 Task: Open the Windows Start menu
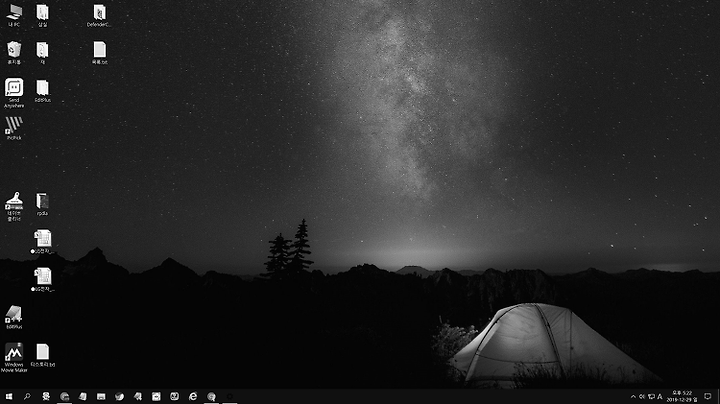(9, 396)
